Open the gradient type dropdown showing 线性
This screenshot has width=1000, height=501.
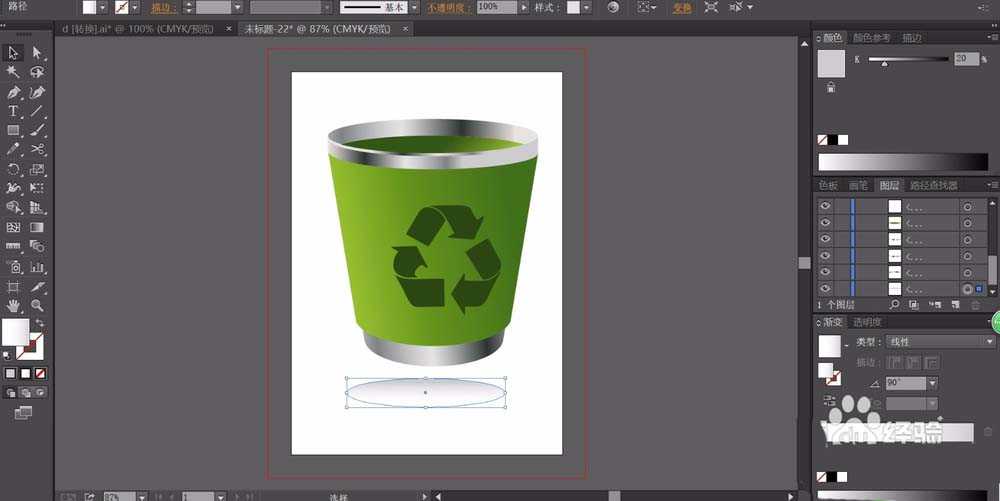click(x=941, y=342)
